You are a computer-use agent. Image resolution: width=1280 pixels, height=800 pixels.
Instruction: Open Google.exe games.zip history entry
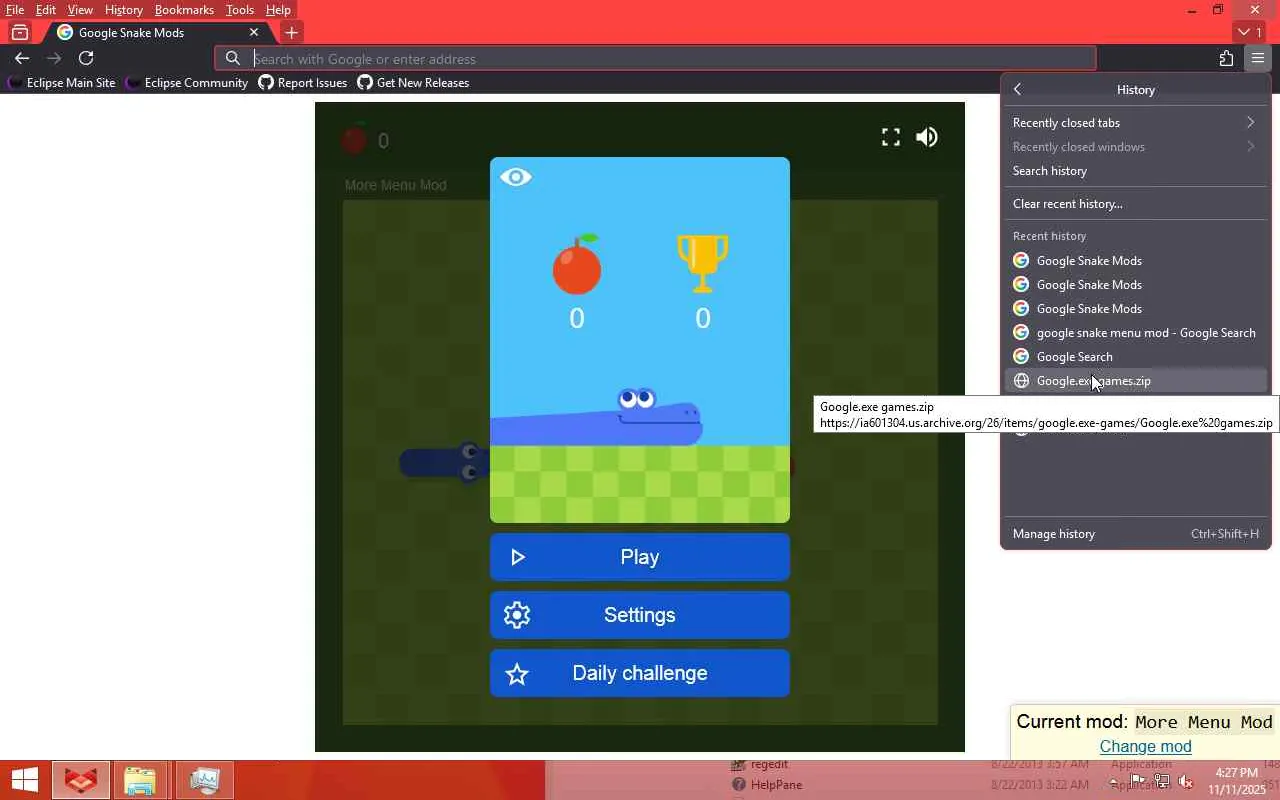(1135, 380)
